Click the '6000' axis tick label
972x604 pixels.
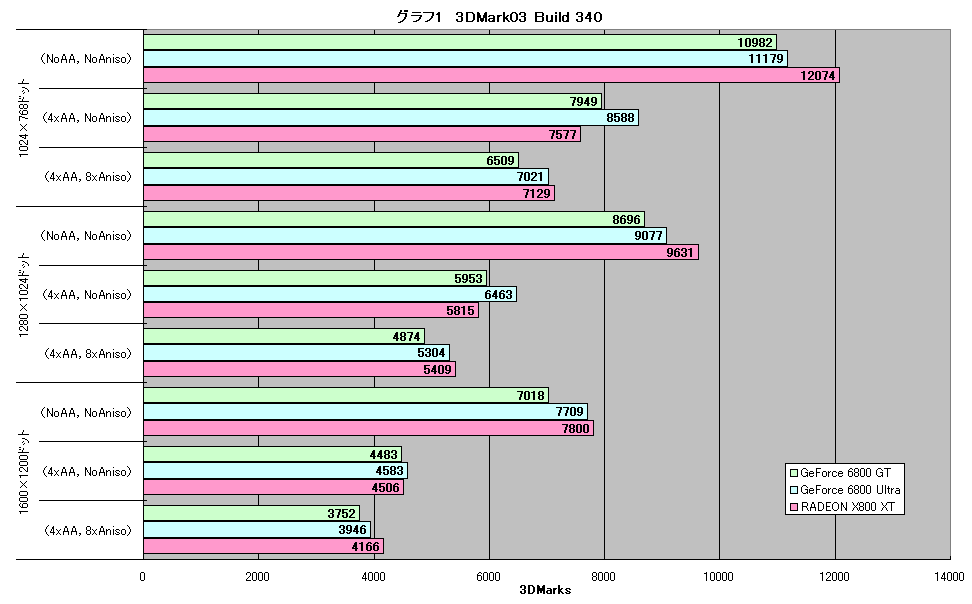[488, 576]
